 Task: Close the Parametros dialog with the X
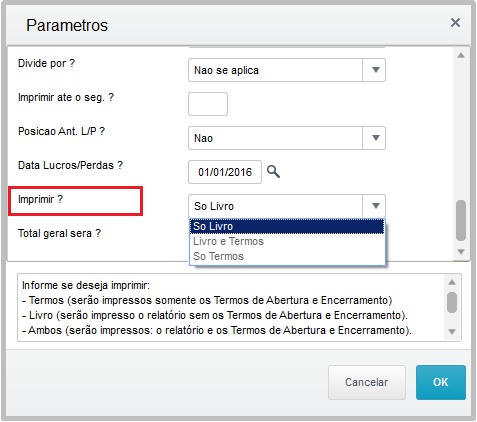455,23
